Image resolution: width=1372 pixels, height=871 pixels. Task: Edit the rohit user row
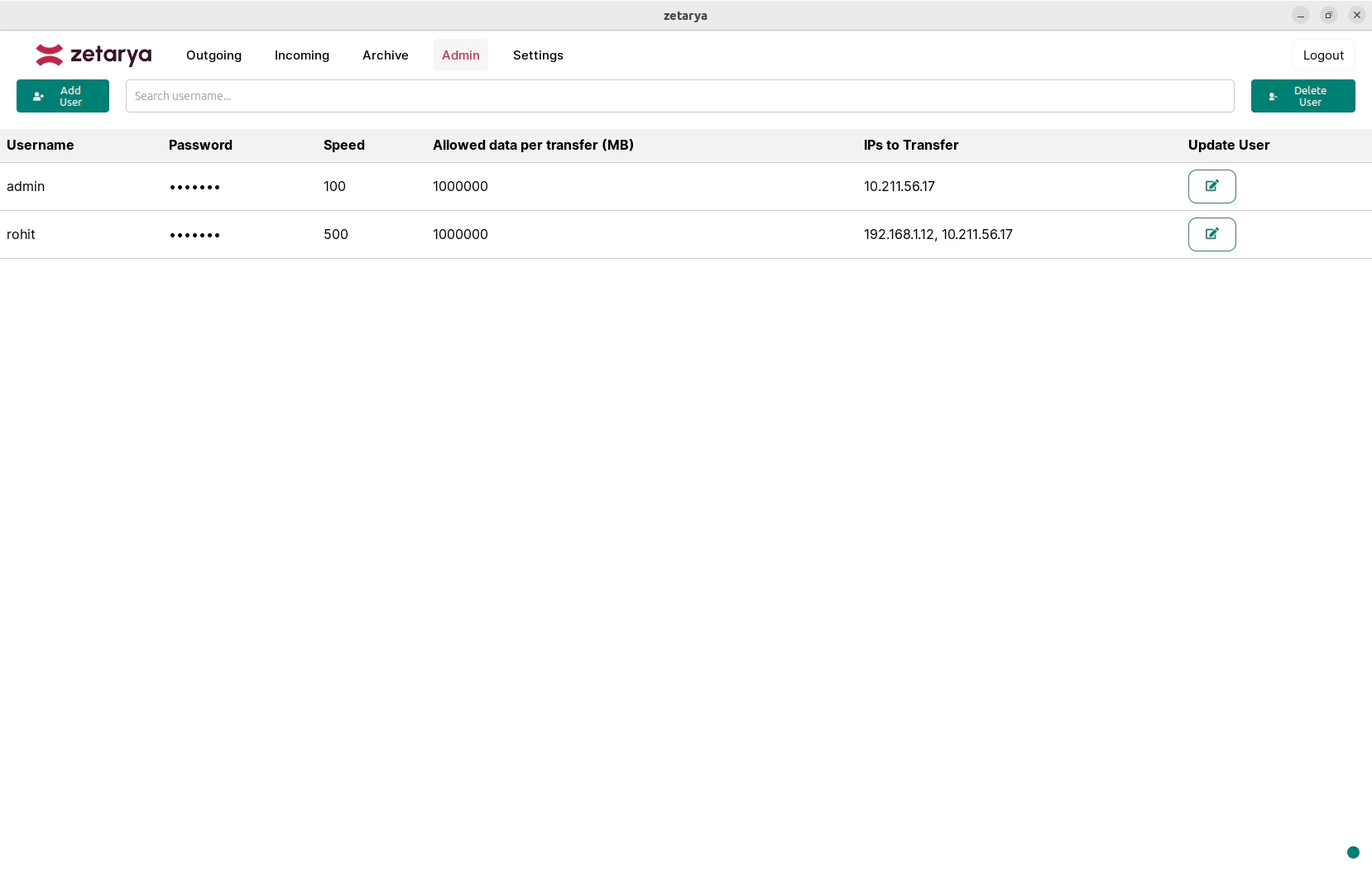tap(1211, 234)
